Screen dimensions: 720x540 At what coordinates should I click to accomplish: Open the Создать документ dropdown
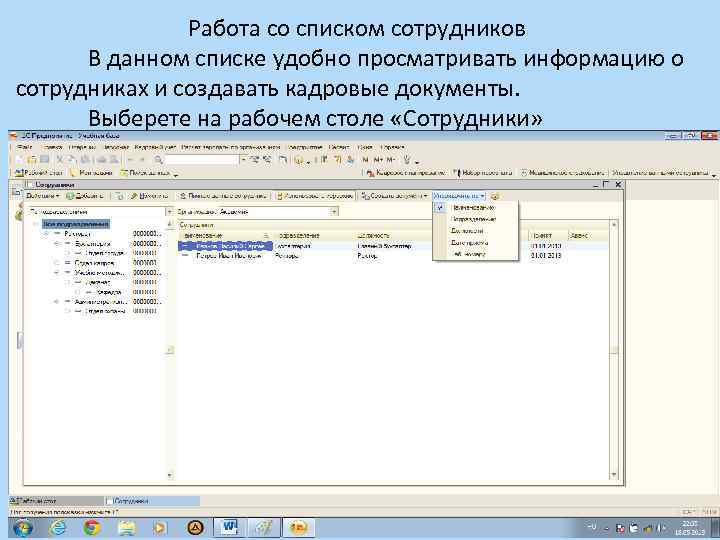pyautogui.click(x=394, y=196)
